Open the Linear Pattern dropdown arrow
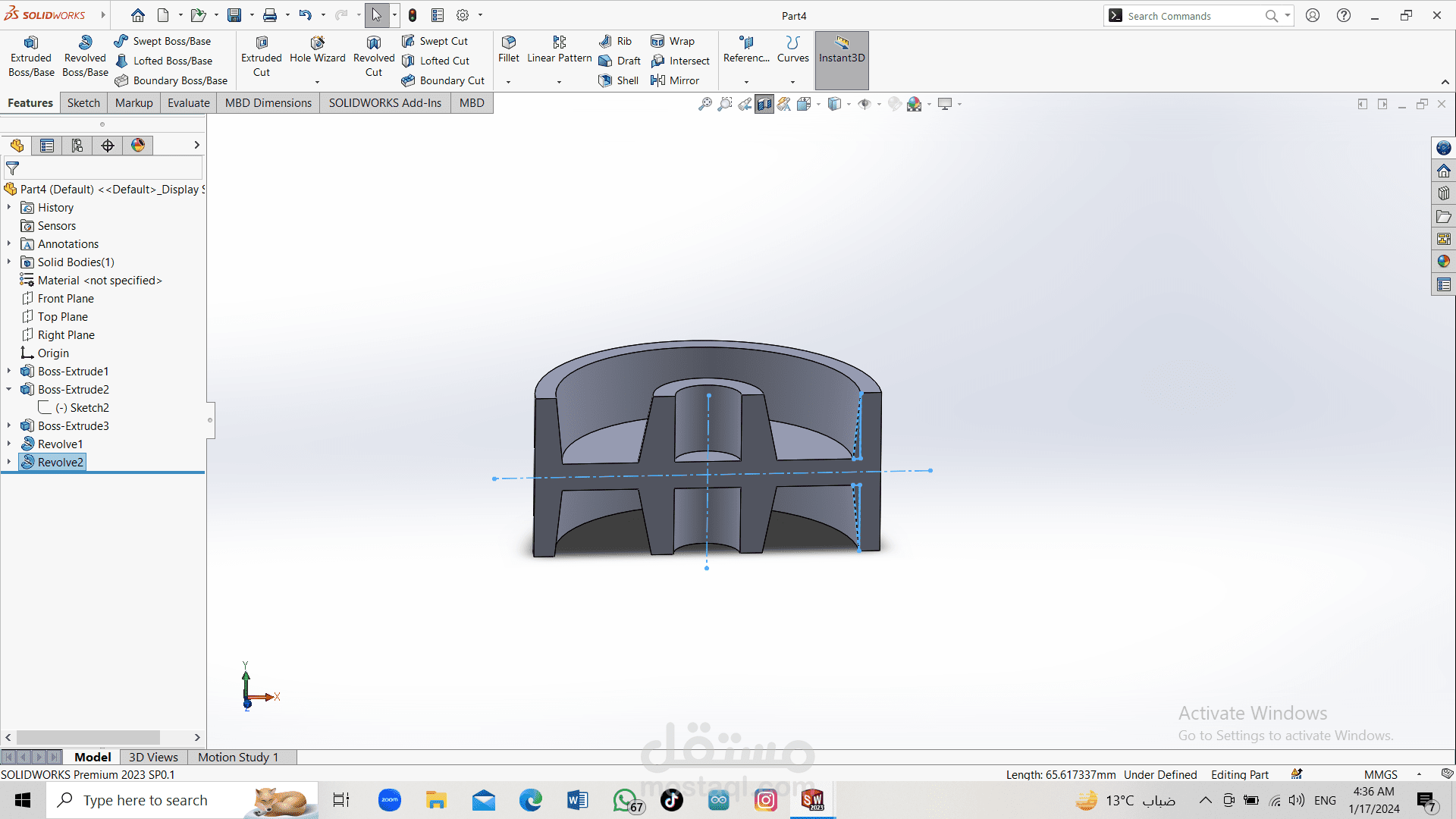1456x819 pixels. [559, 82]
